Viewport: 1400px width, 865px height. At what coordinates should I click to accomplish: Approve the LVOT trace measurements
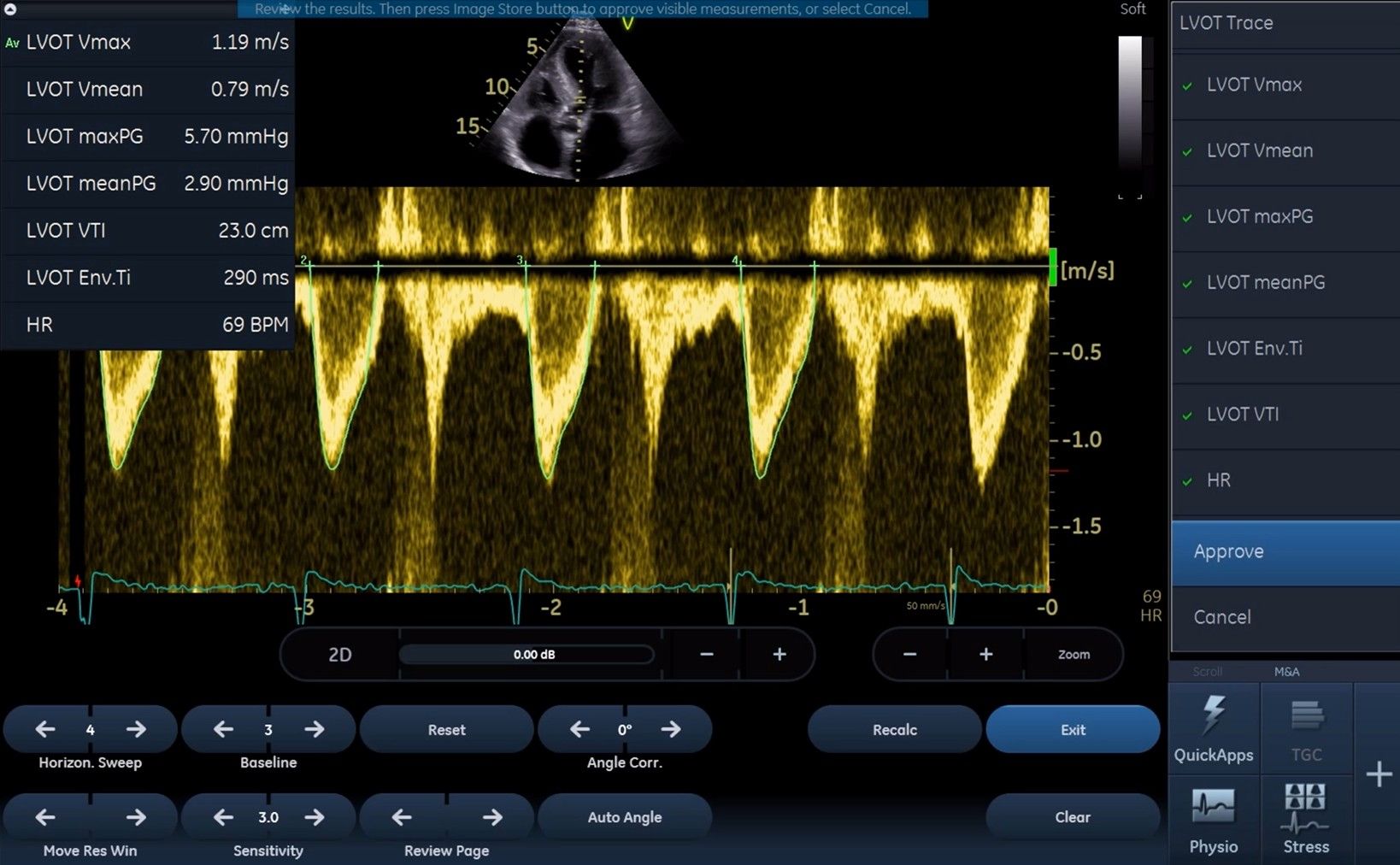[1285, 552]
